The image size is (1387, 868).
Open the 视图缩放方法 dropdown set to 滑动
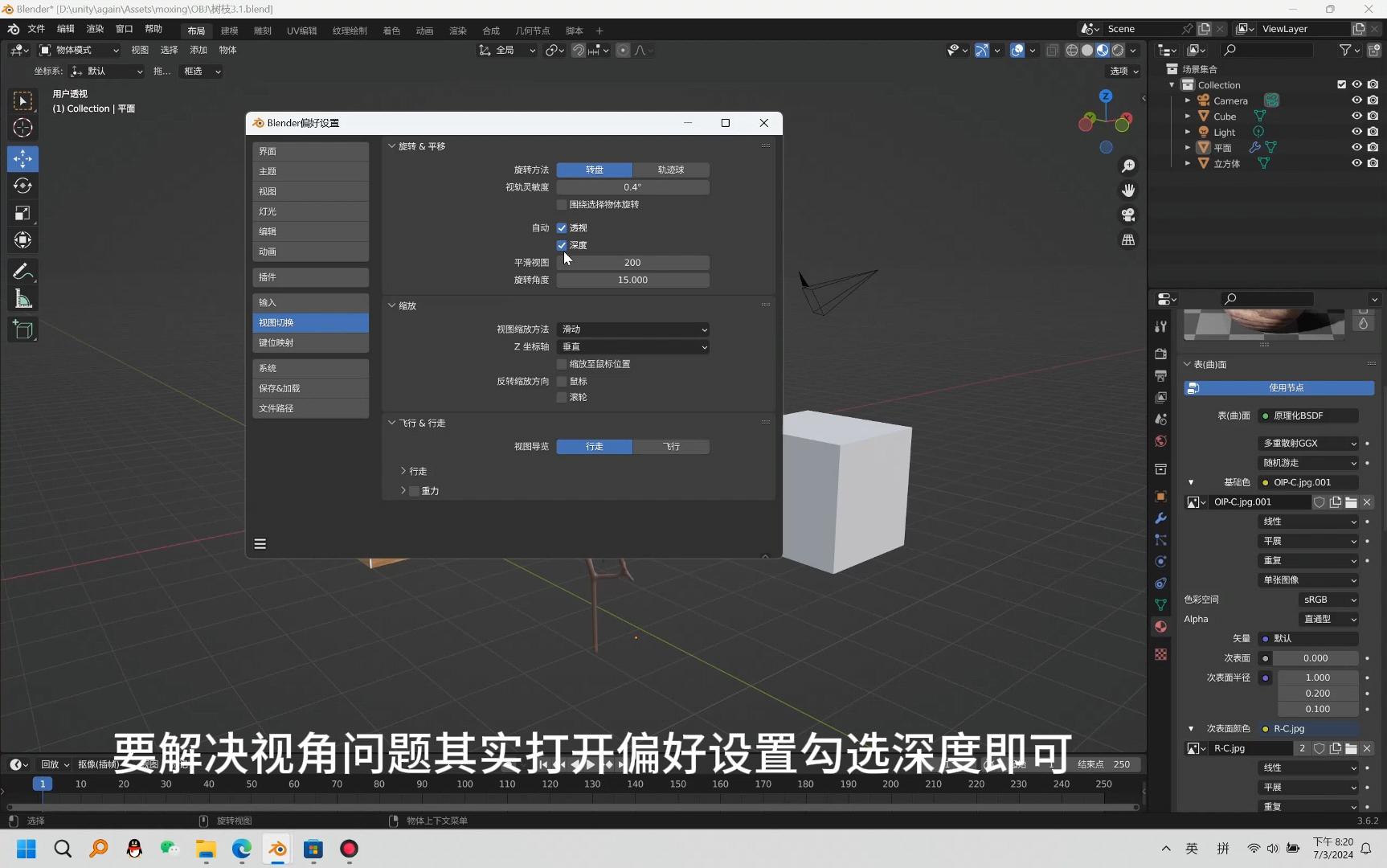(x=633, y=330)
